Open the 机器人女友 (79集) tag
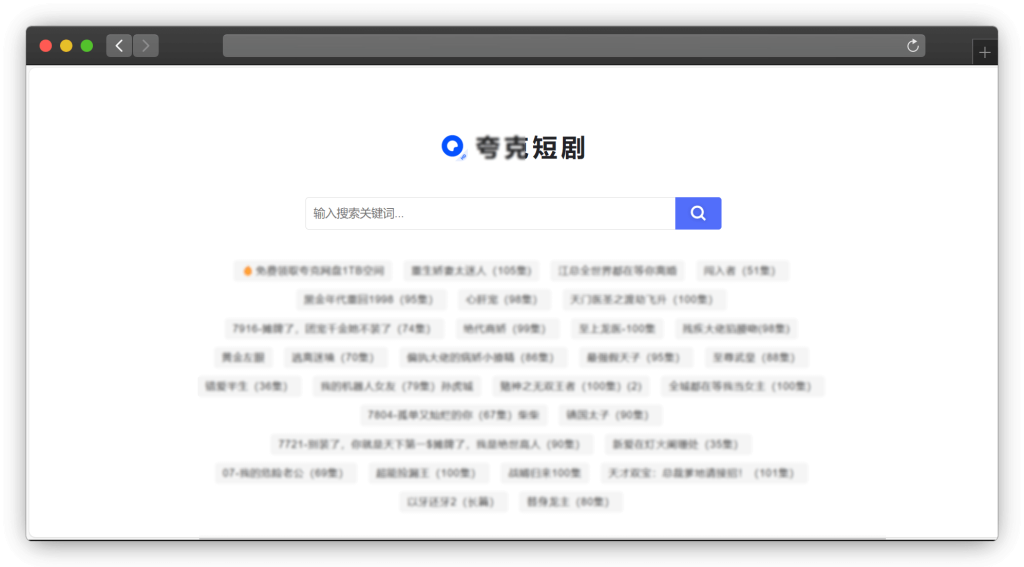 [x=396, y=386]
